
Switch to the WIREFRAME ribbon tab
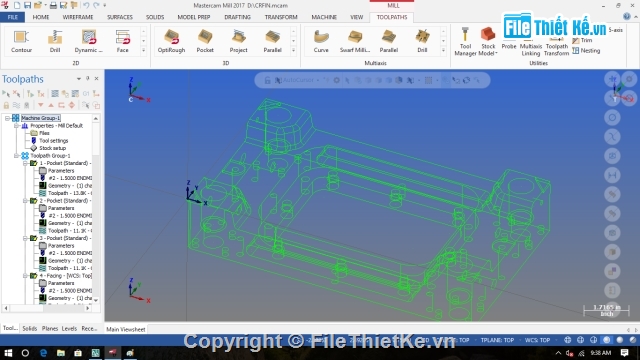click(x=78, y=17)
